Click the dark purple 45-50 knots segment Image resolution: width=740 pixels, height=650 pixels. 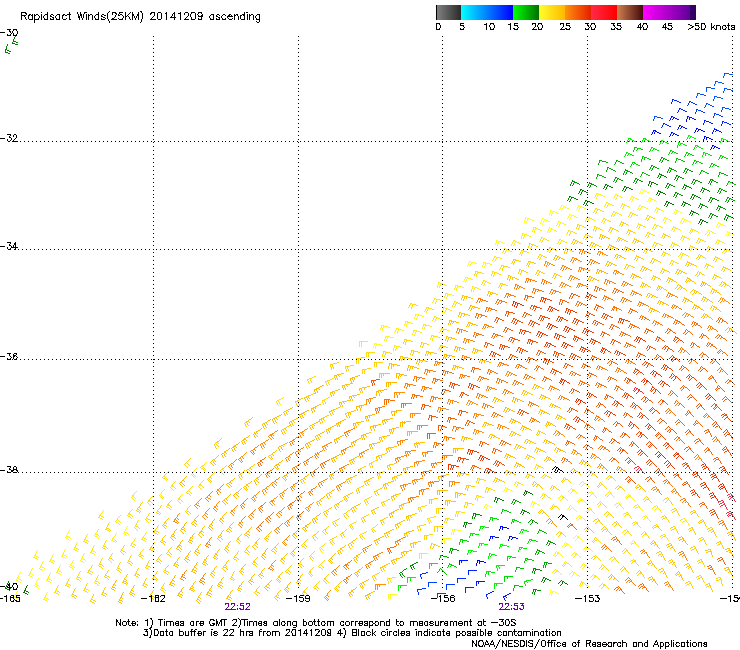pos(682,12)
